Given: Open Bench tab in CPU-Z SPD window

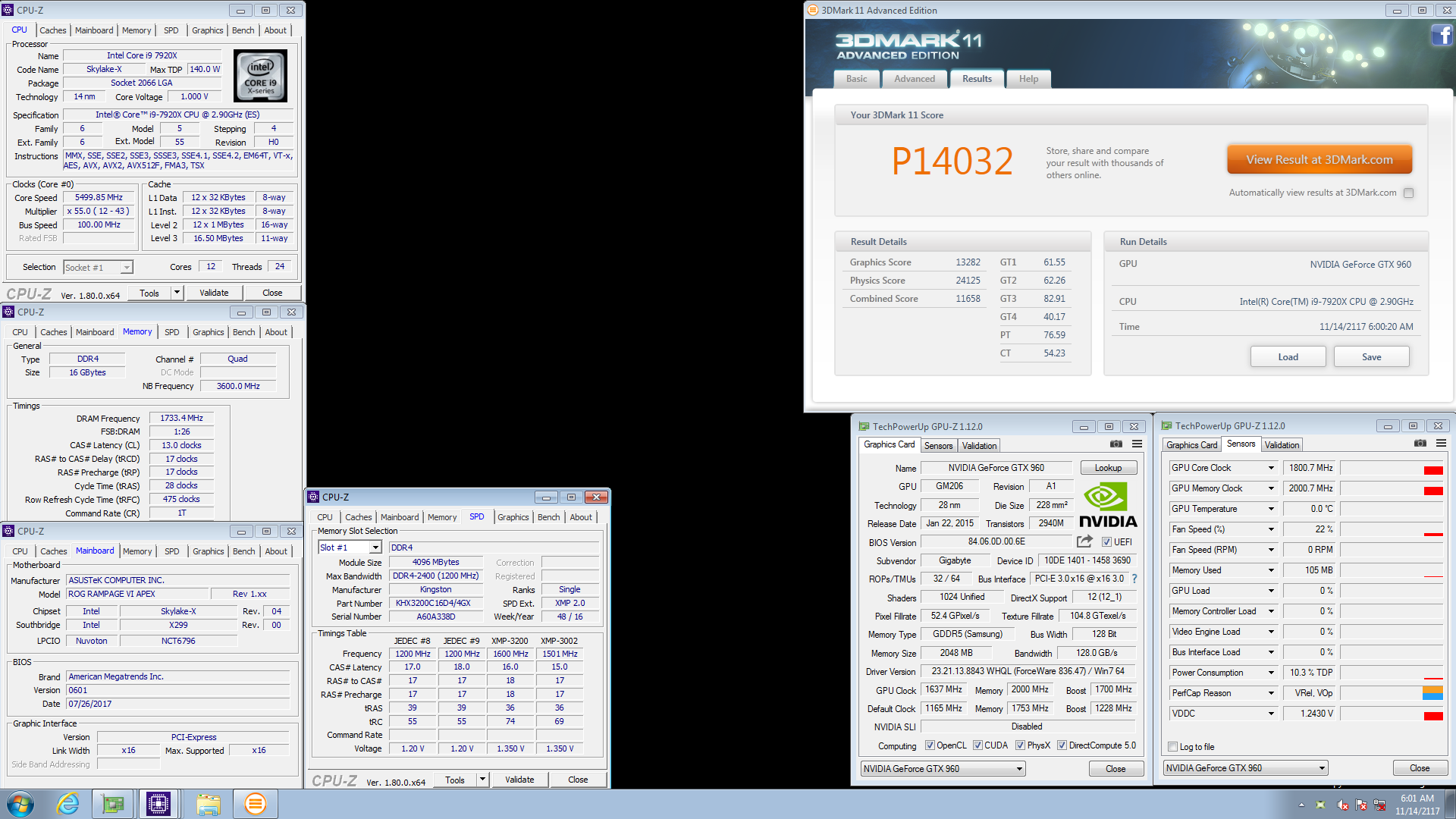Looking at the screenshot, I should click(549, 517).
